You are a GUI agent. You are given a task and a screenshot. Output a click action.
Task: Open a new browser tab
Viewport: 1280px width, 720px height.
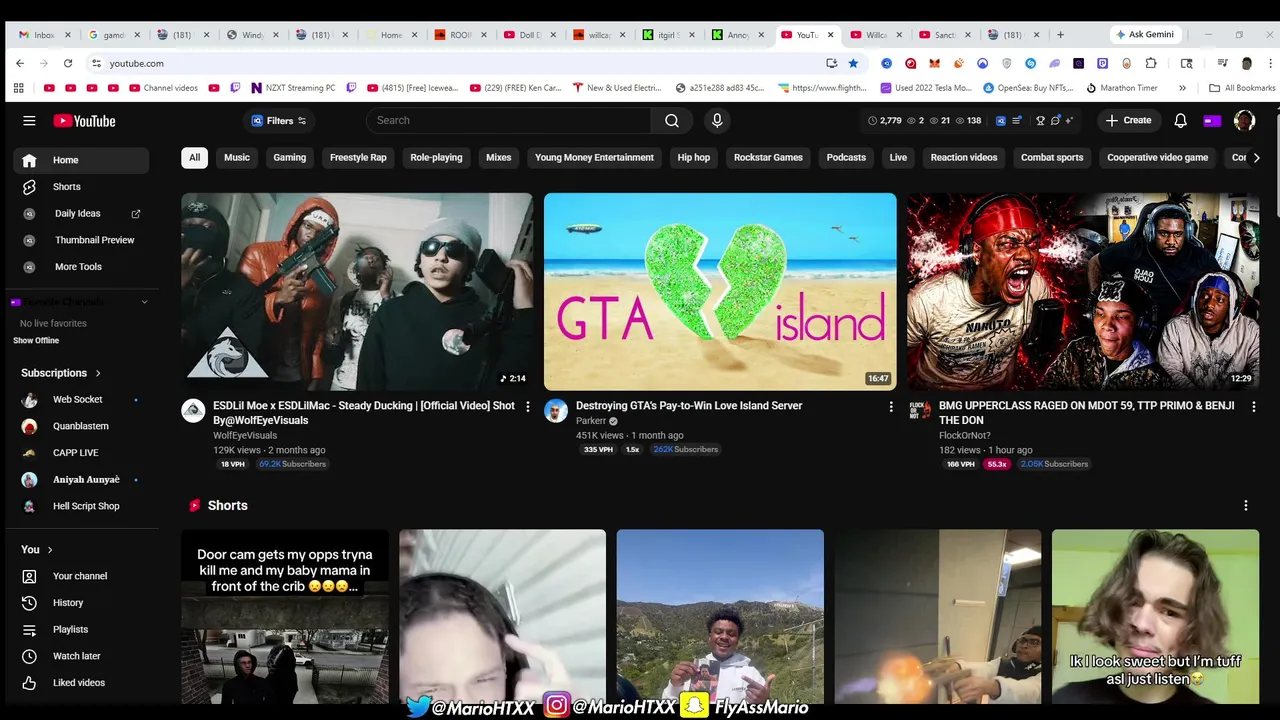1060,35
